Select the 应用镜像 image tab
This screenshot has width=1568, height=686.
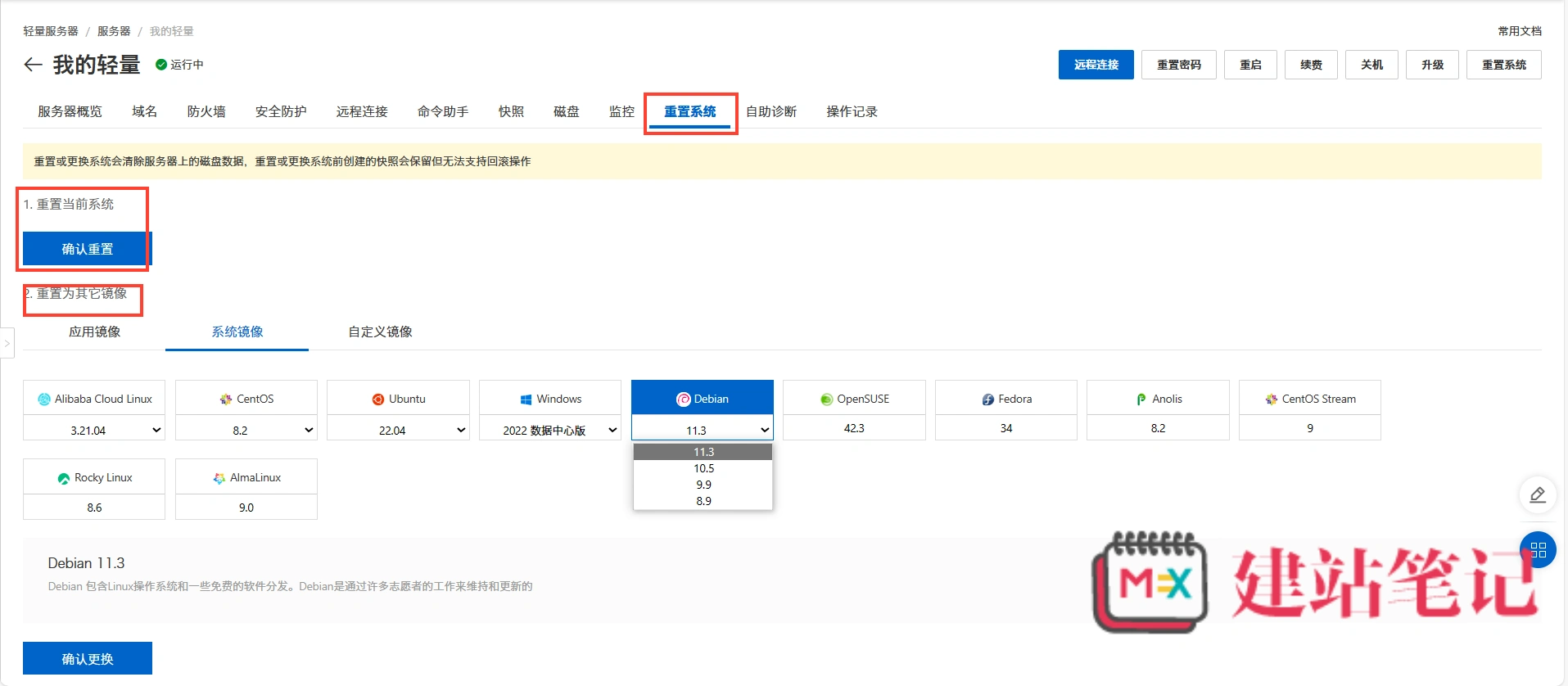[94, 332]
